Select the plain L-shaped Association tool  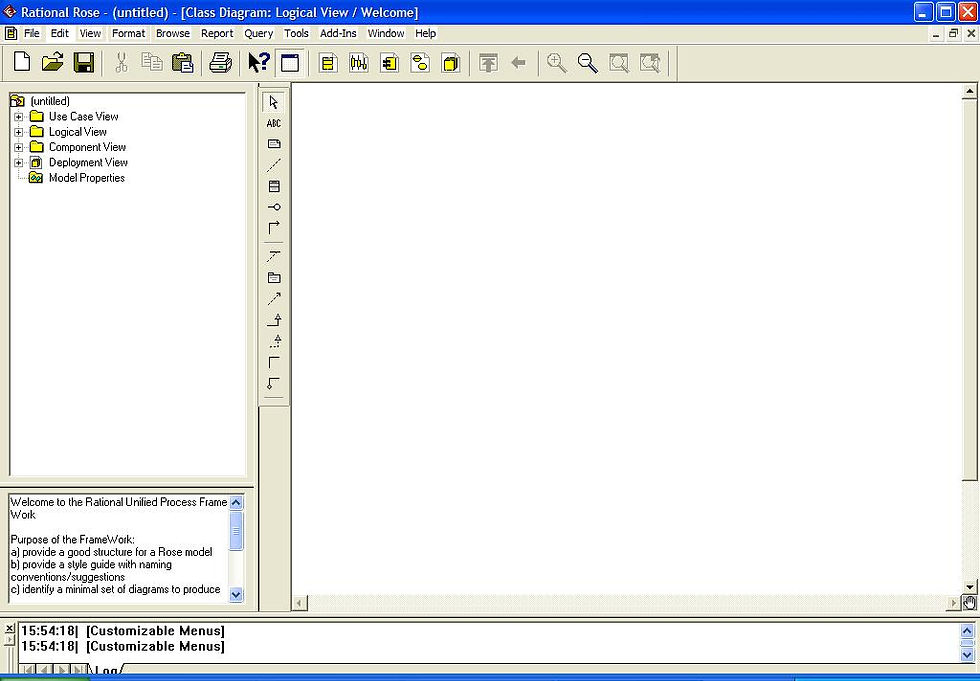click(x=274, y=362)
